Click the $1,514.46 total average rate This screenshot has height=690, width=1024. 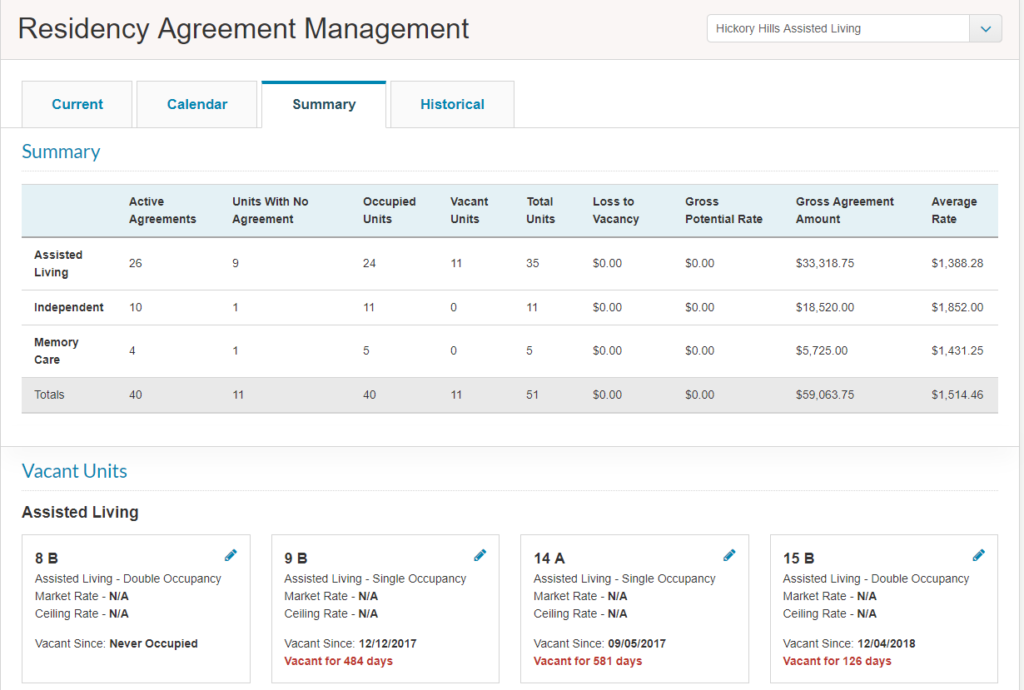pyautogui.click(x=957, y=395)
